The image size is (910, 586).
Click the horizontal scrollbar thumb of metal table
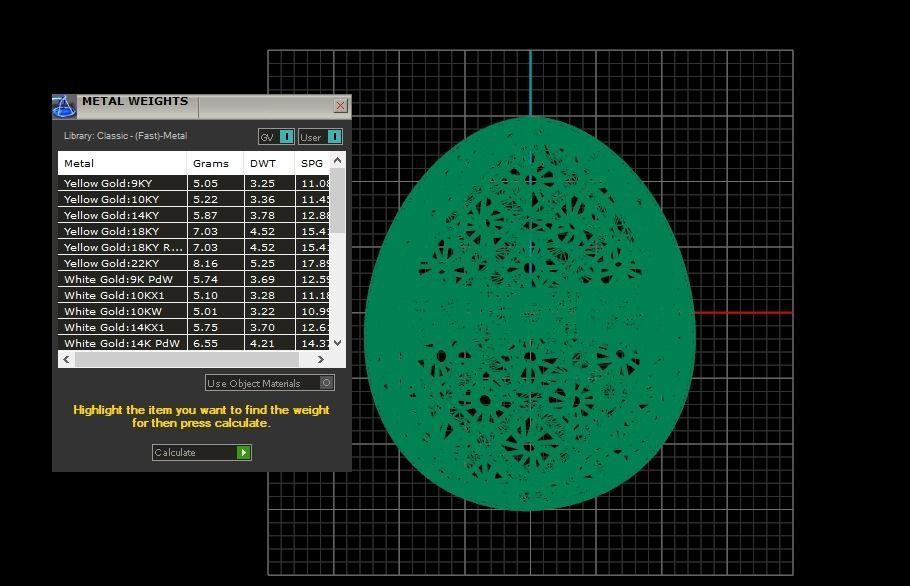tap(187, 360)
